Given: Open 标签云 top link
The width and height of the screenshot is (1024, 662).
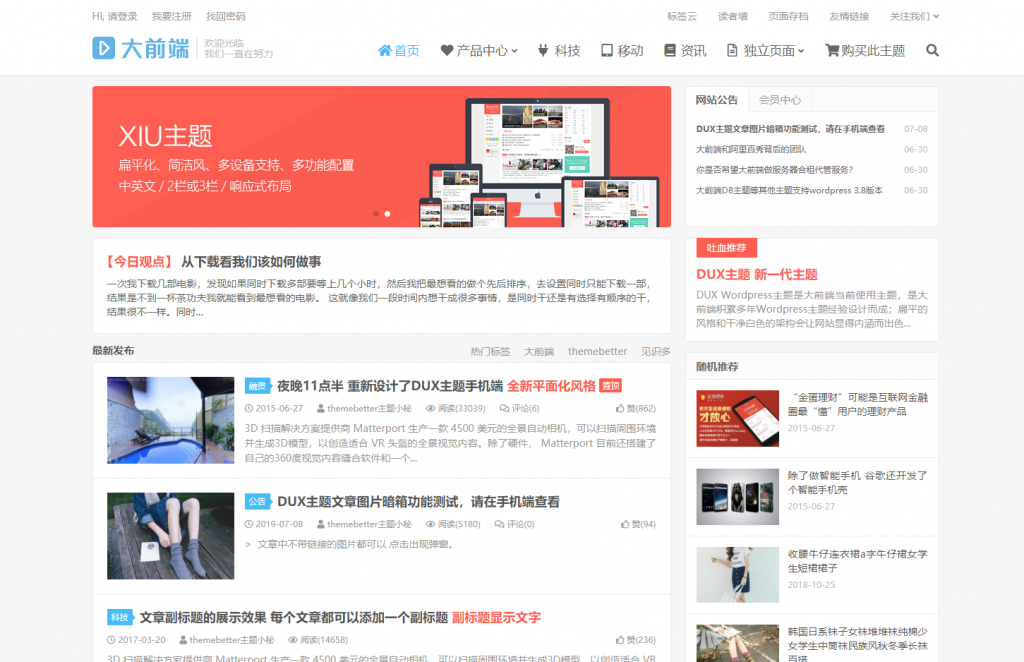Looking at the screenshot, I should click(682, 16).
